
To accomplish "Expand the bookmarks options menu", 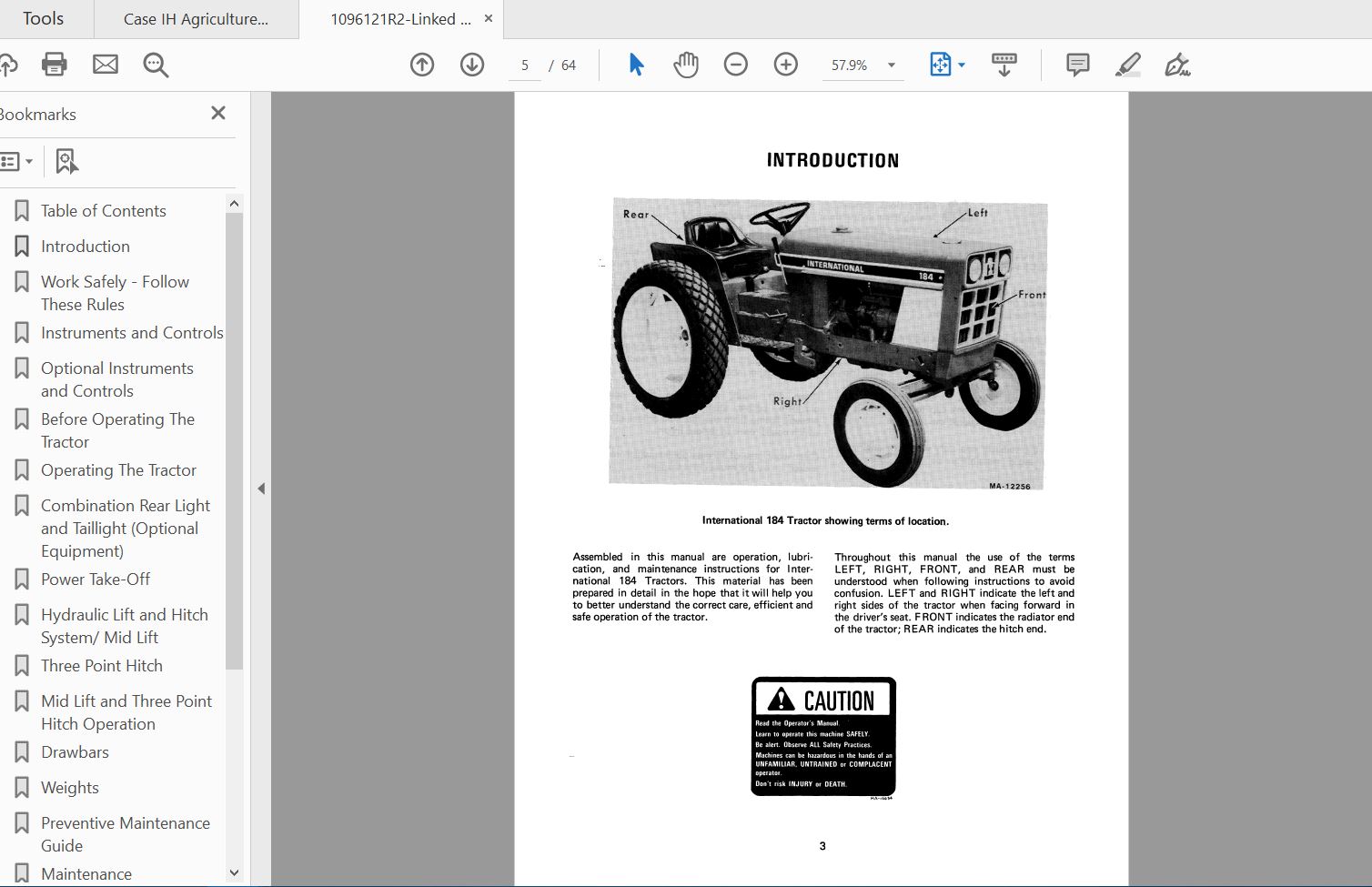I will click(16, 162).
